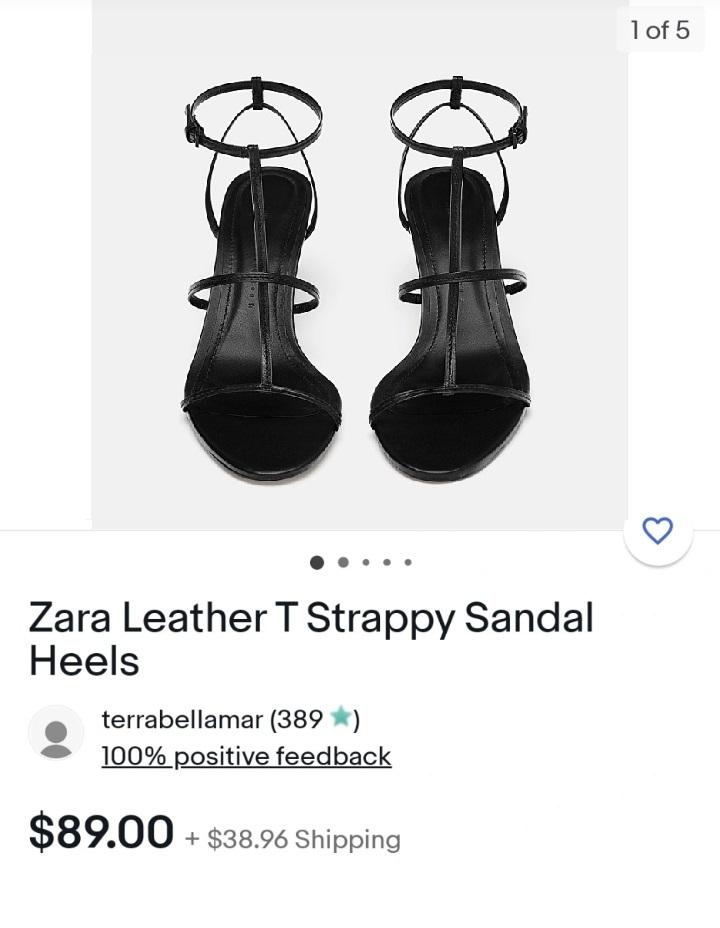Click the seller's feedback score 389
The height and width of the screenshot is (928, 720).
299,720
